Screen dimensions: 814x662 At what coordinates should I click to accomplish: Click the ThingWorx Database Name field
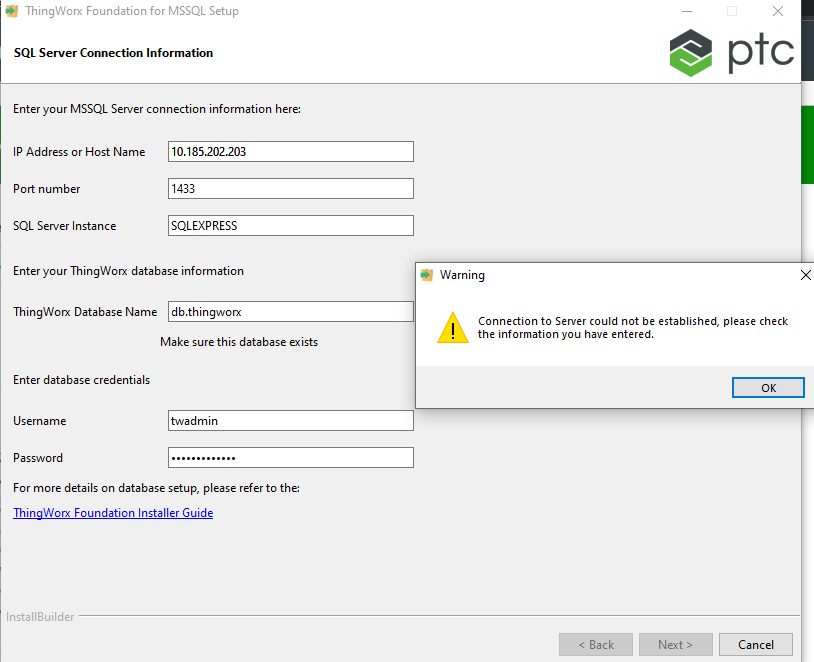coord(290,311)
